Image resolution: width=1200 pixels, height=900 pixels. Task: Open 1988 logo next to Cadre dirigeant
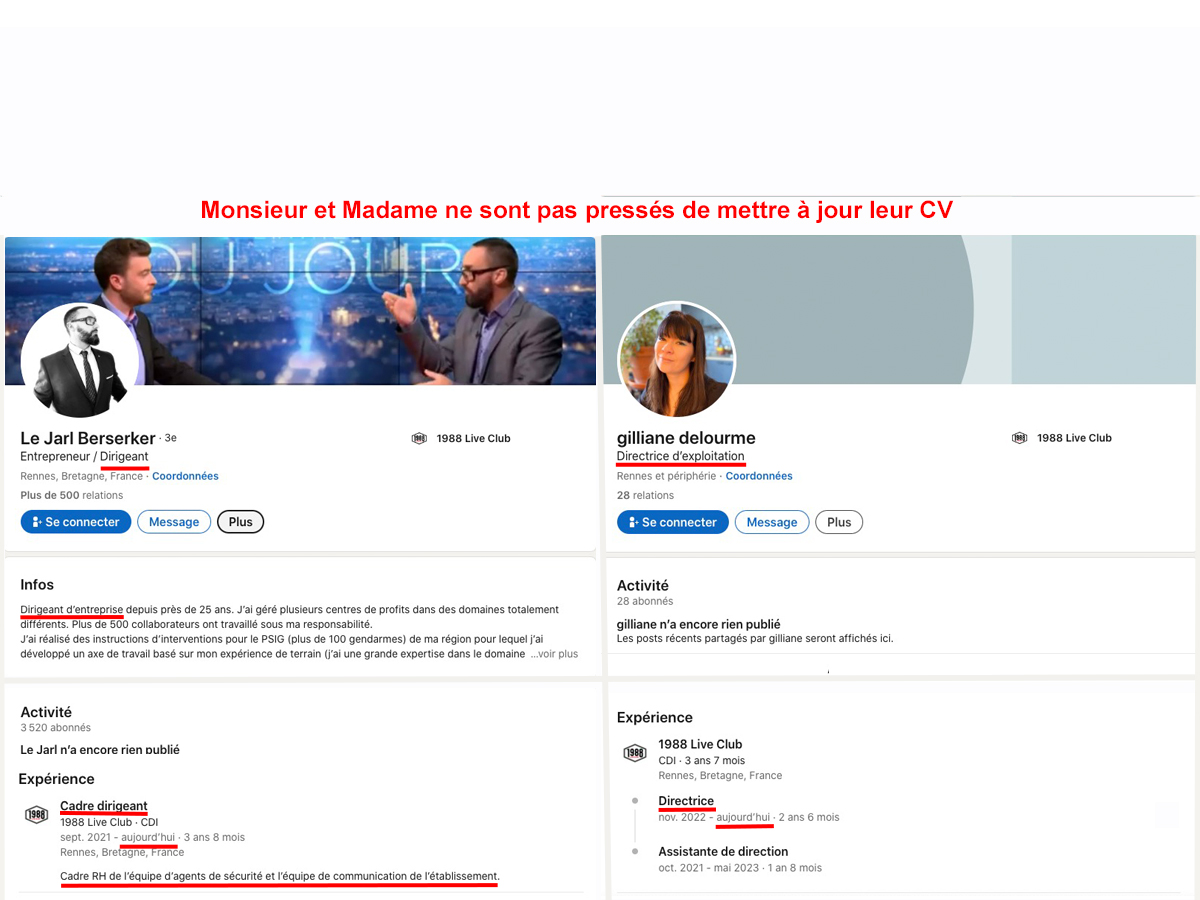coord(37,814)
